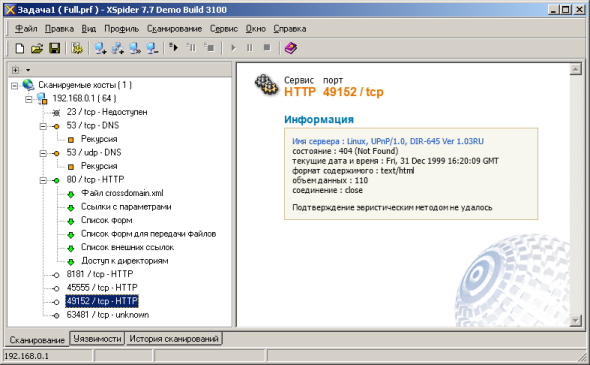Click the grayed Play button

233,48
